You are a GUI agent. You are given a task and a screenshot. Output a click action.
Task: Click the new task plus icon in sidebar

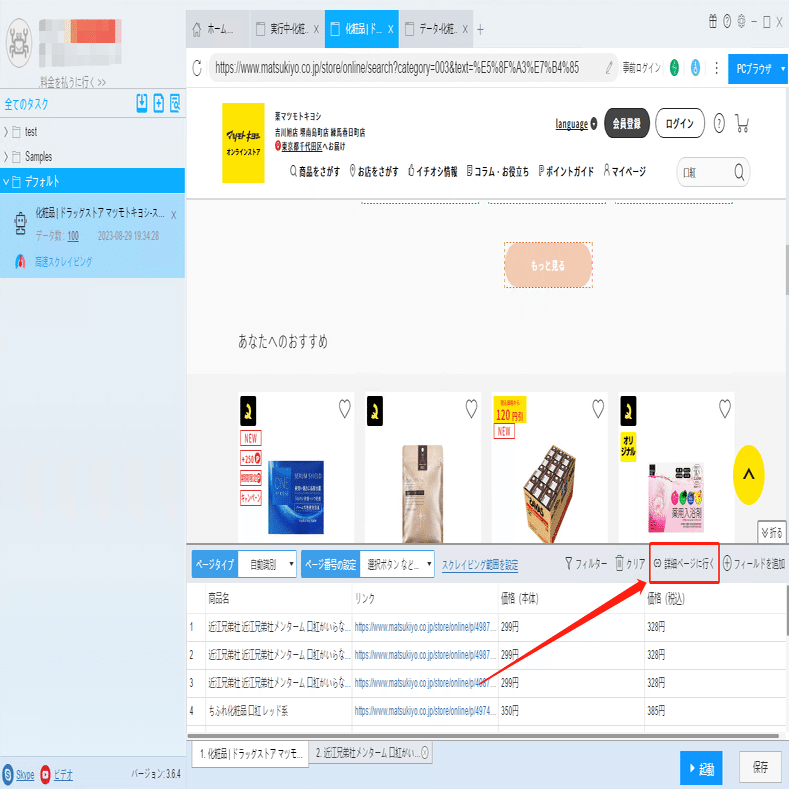point(159,103)
